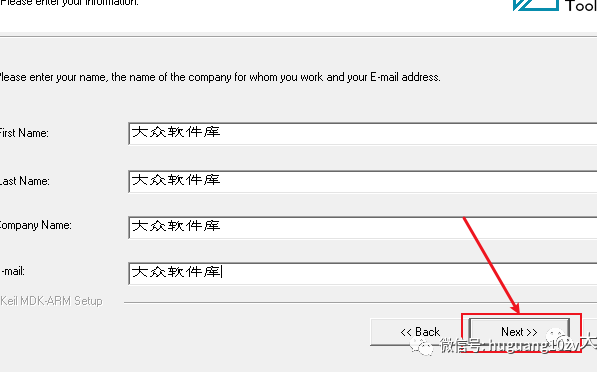Click the Keil MDK-ARM Setup caption
The width and height of the screenshot is (597, 372).
[x=51, y=301]
